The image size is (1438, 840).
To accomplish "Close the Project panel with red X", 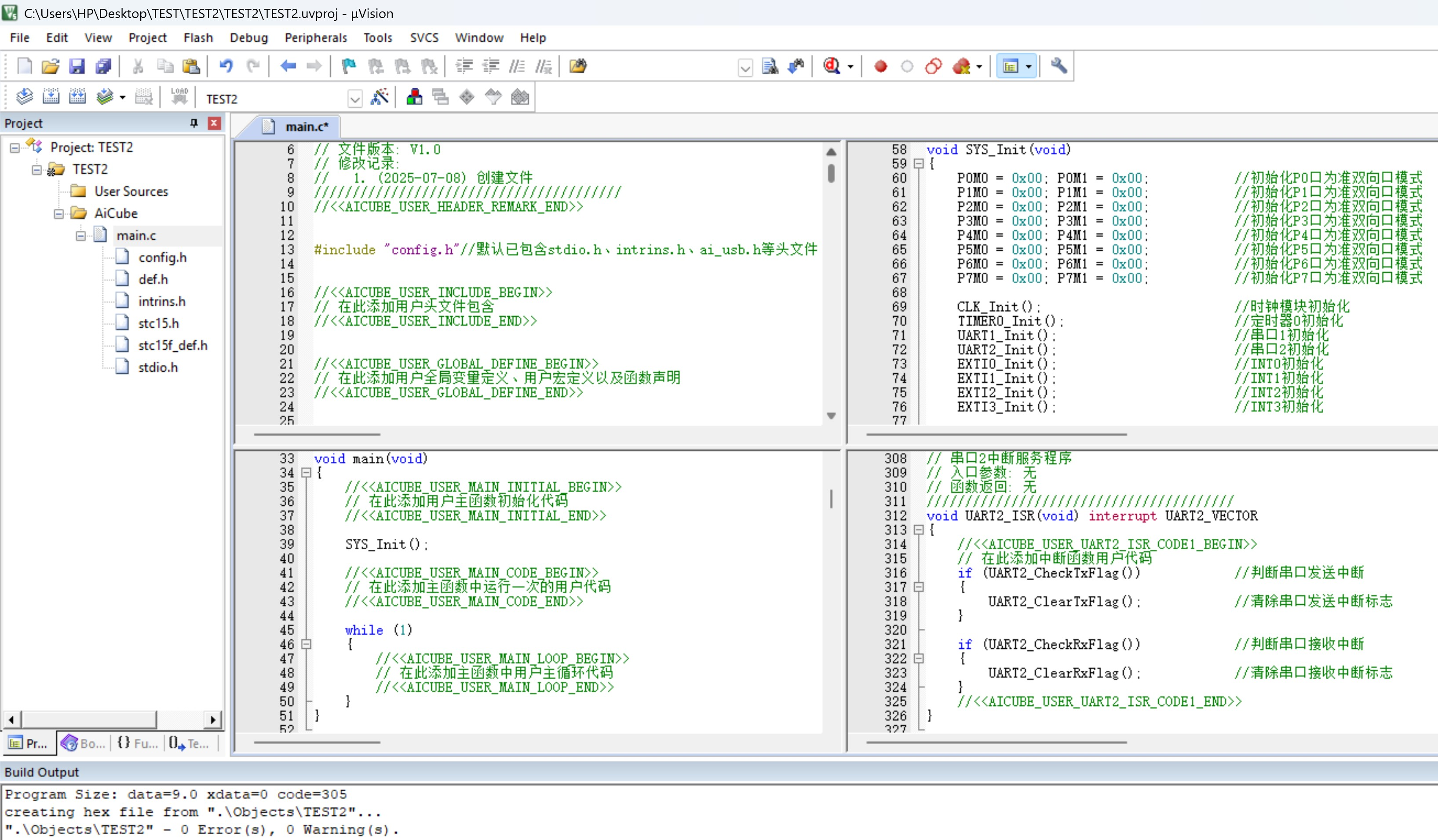I will [214, 123].
